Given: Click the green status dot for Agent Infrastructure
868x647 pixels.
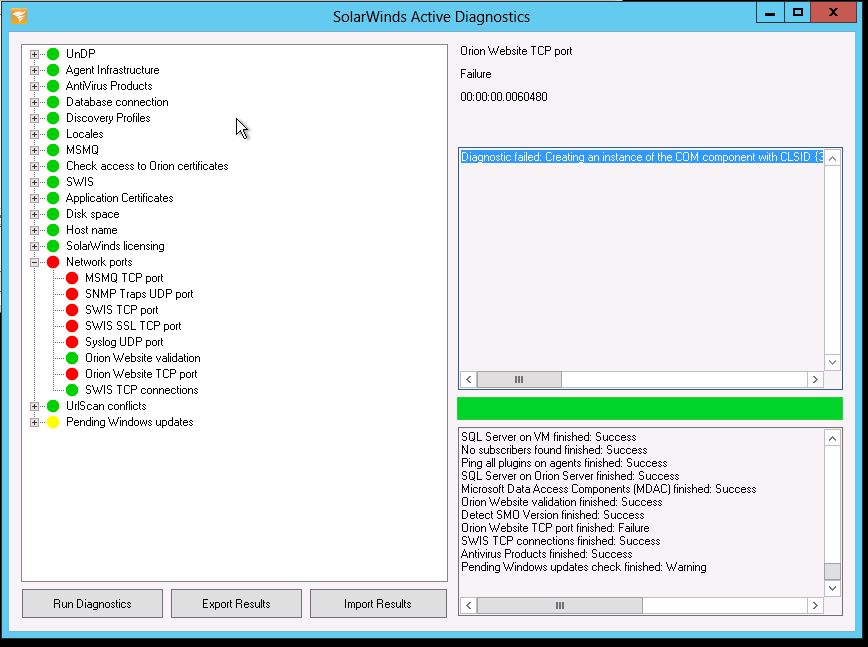Looking at the screenshot, I should tap(53, 70).
